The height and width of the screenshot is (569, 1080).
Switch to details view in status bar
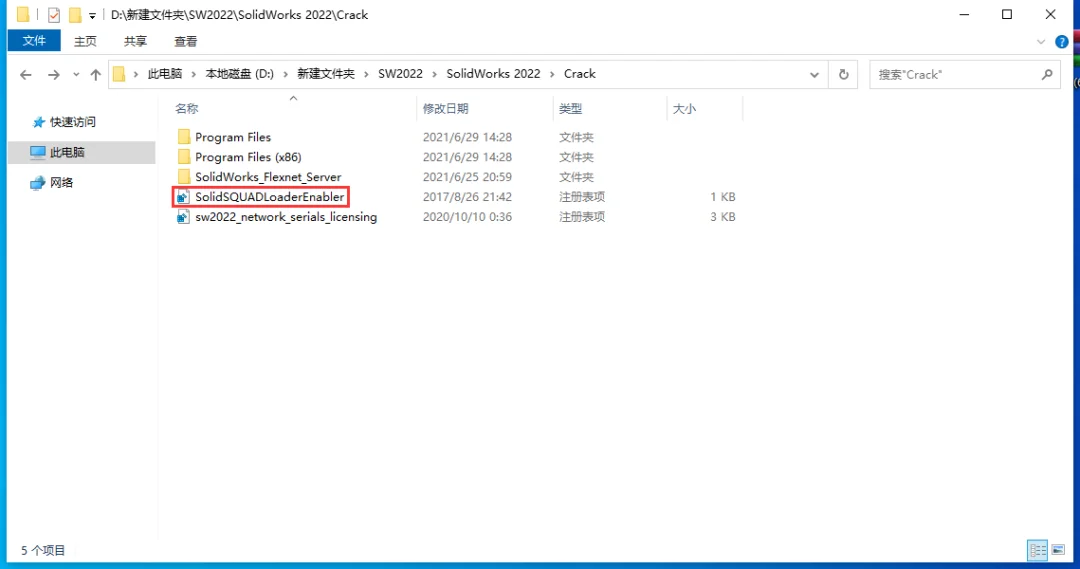tap(1037, 550)
